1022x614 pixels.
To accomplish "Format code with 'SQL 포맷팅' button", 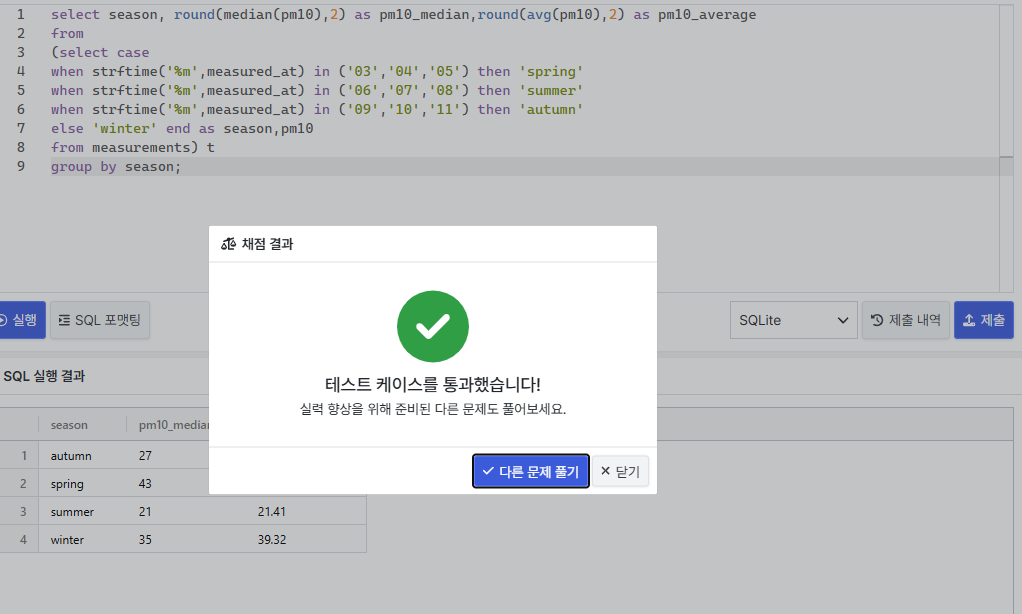I will [100, 320].
